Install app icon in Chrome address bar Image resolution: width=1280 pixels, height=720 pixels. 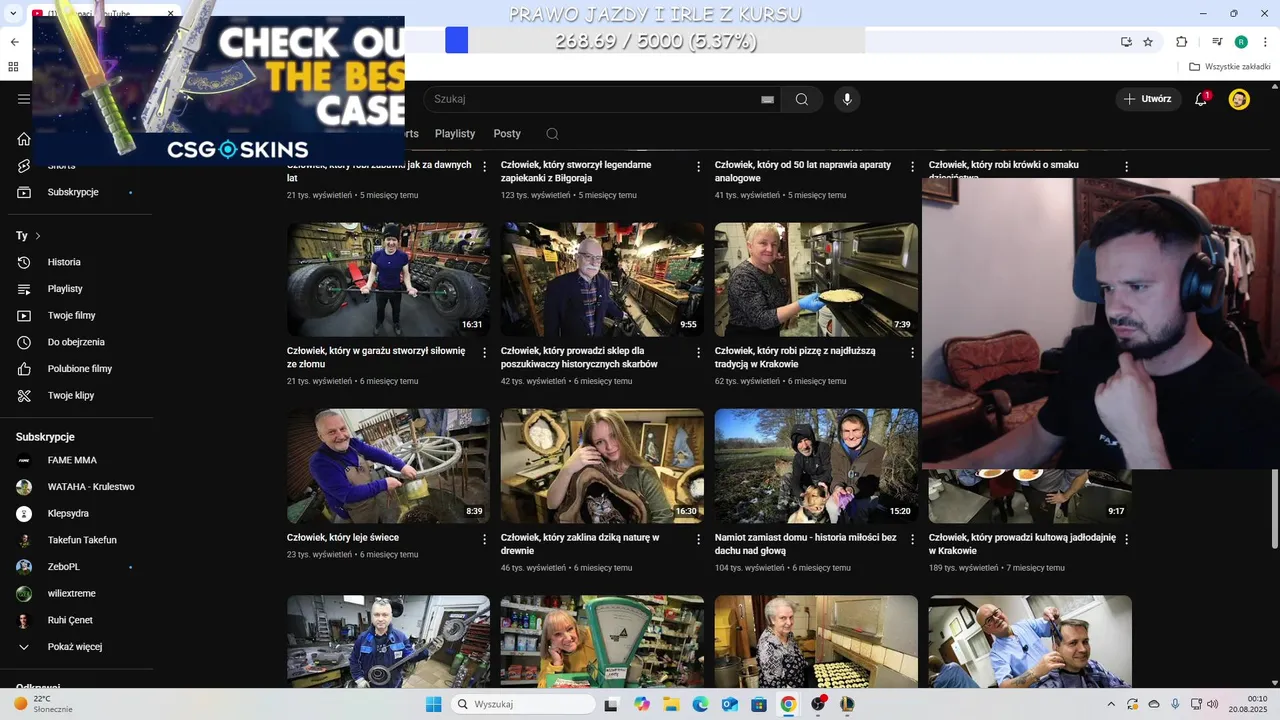pyautogui.click(x=1126, y=42)
